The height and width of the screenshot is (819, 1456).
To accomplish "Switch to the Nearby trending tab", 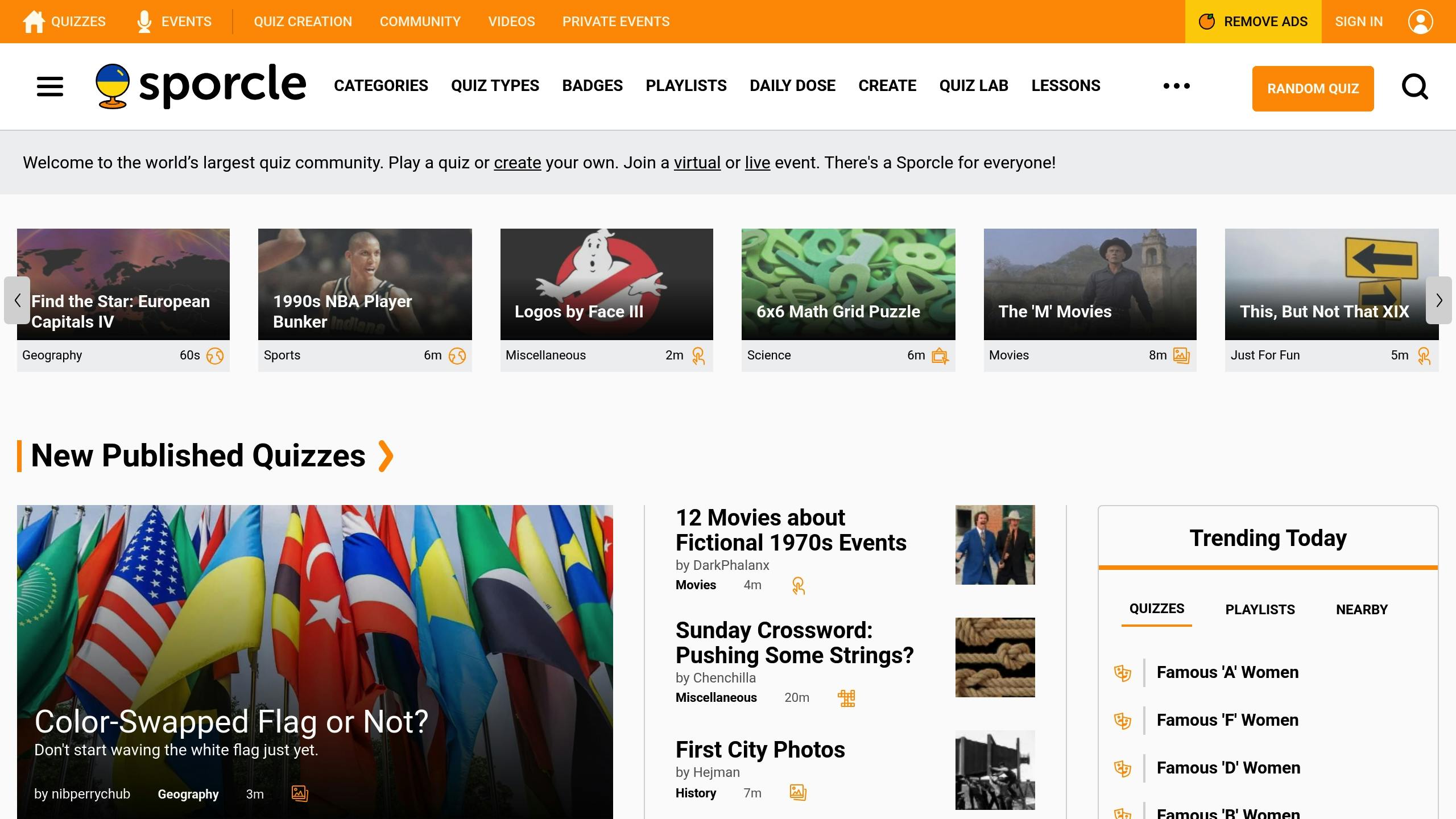I will point(1362,610).
